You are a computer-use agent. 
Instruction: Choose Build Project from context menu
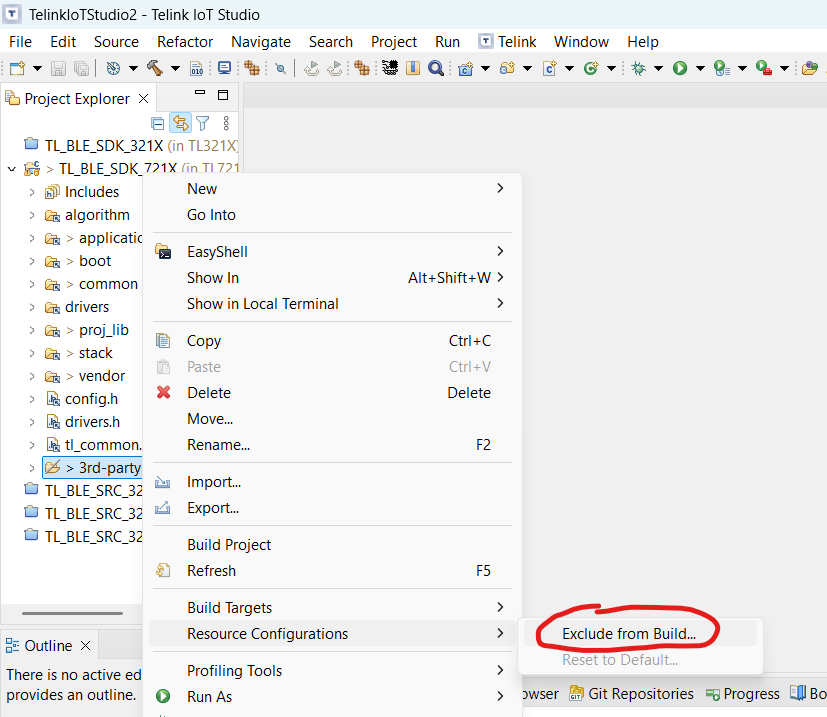(229, 545)
